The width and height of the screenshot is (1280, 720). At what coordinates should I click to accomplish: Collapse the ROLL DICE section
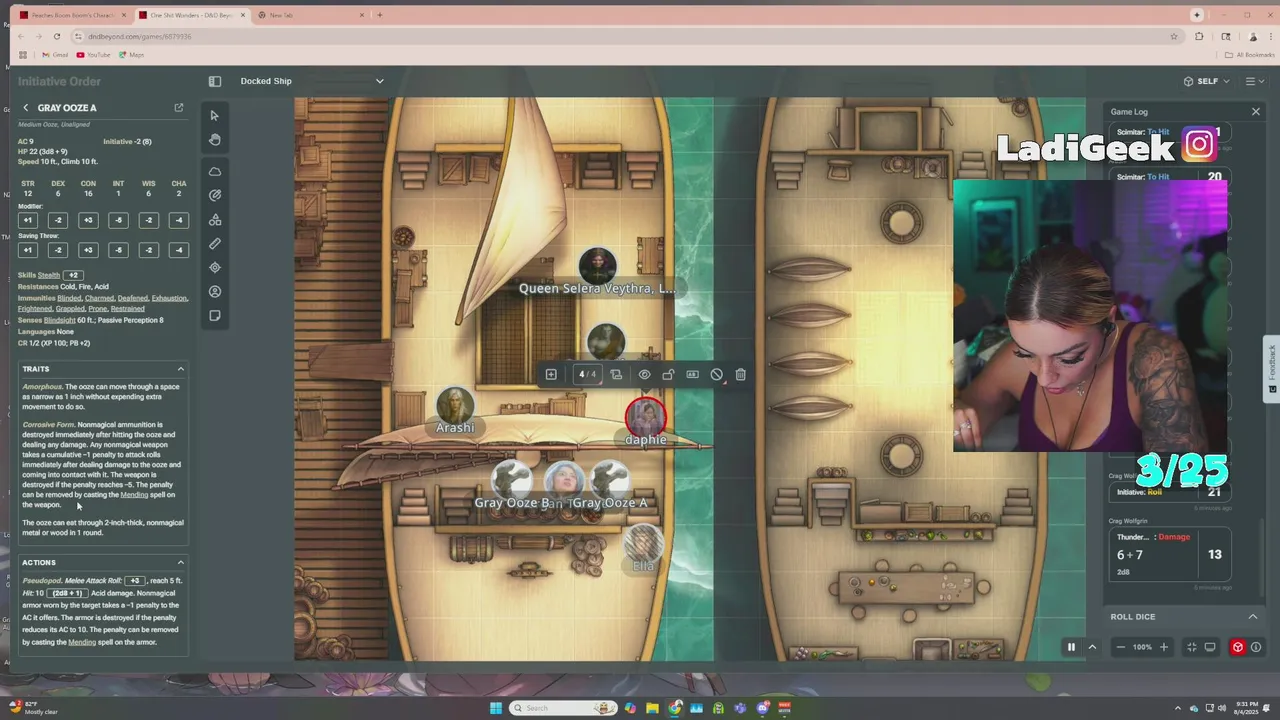tap(1253, 616)
